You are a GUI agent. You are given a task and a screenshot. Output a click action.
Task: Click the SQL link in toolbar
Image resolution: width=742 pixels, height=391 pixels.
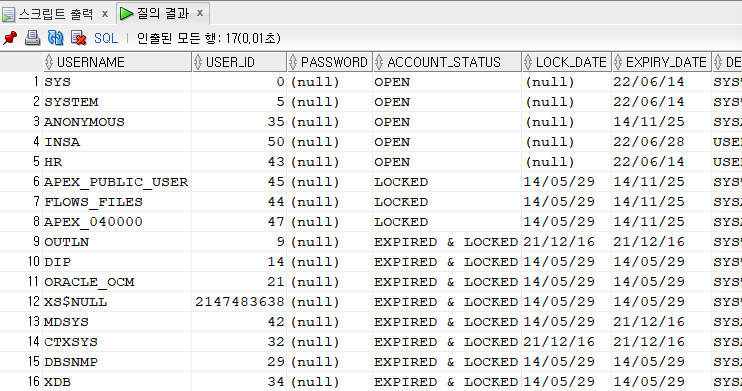coord(106,38)
